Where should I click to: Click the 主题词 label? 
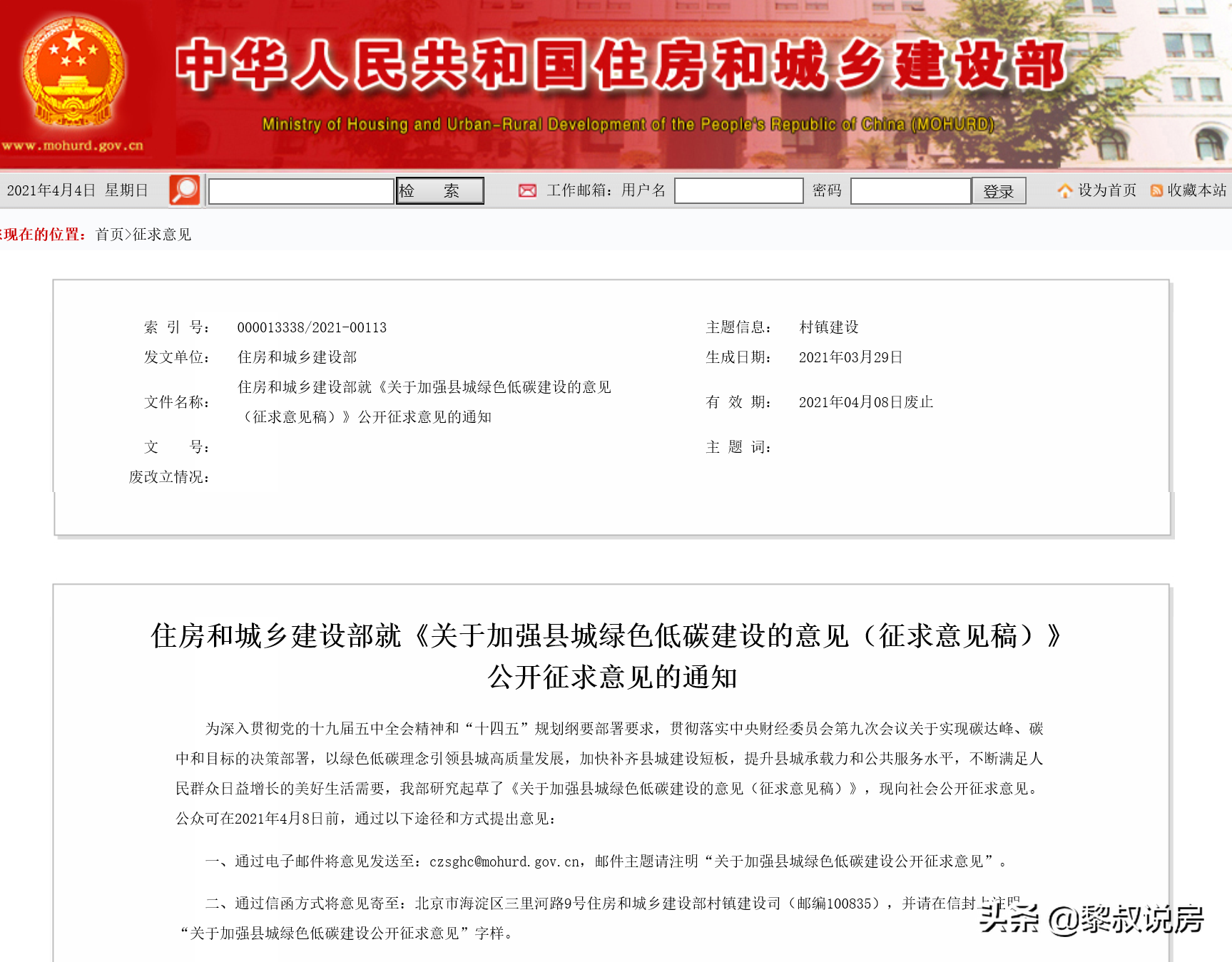(x=738, y=447)
